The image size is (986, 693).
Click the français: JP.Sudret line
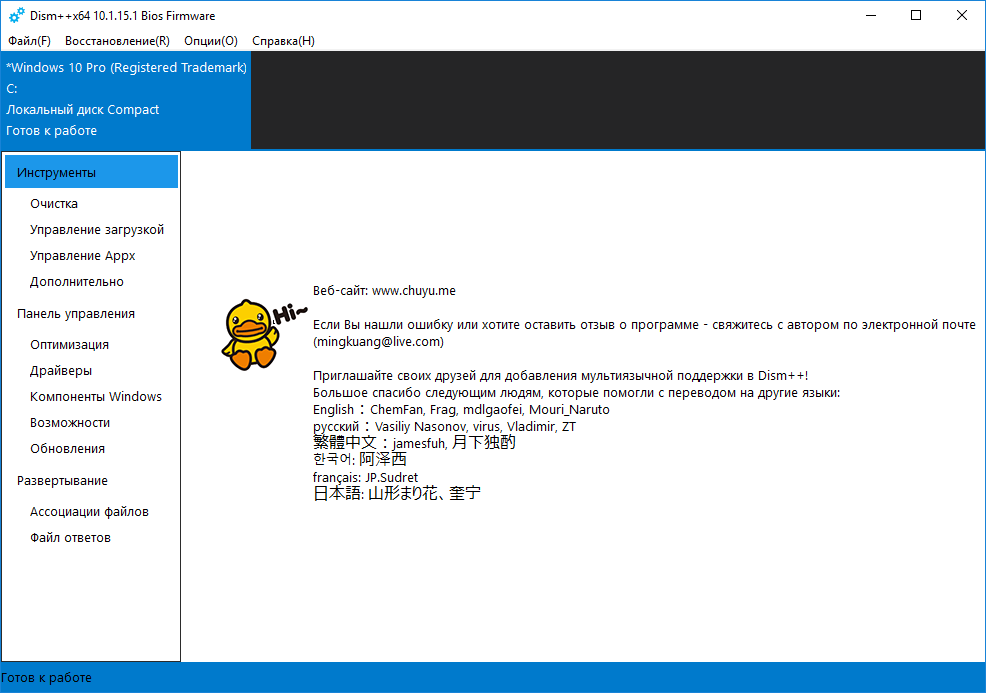[365, 477]
